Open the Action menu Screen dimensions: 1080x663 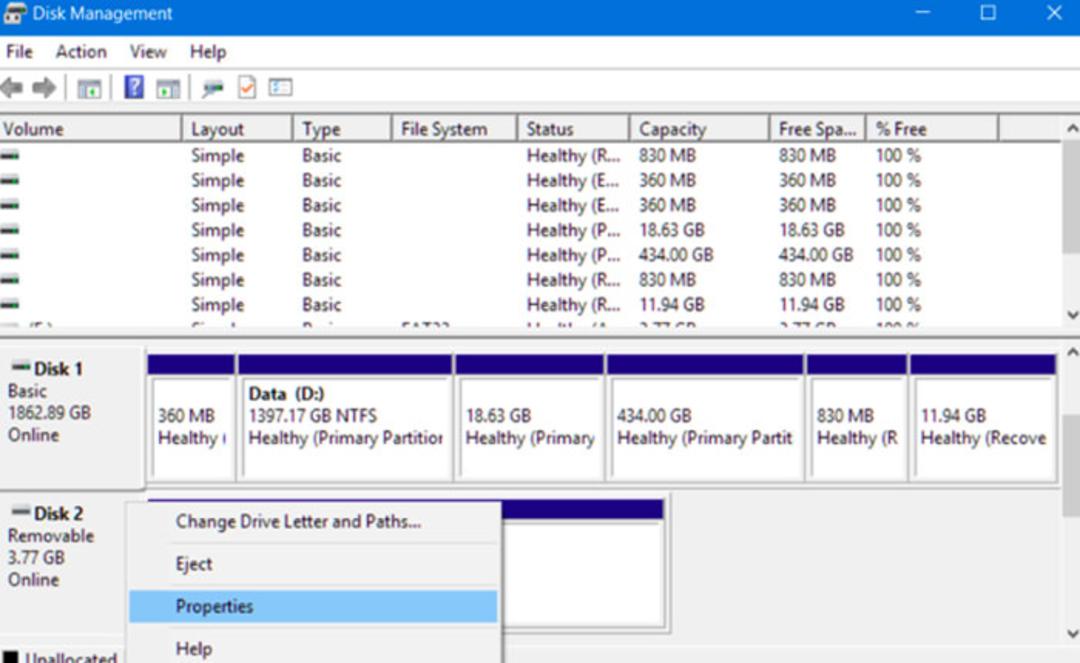click(81, 52)
